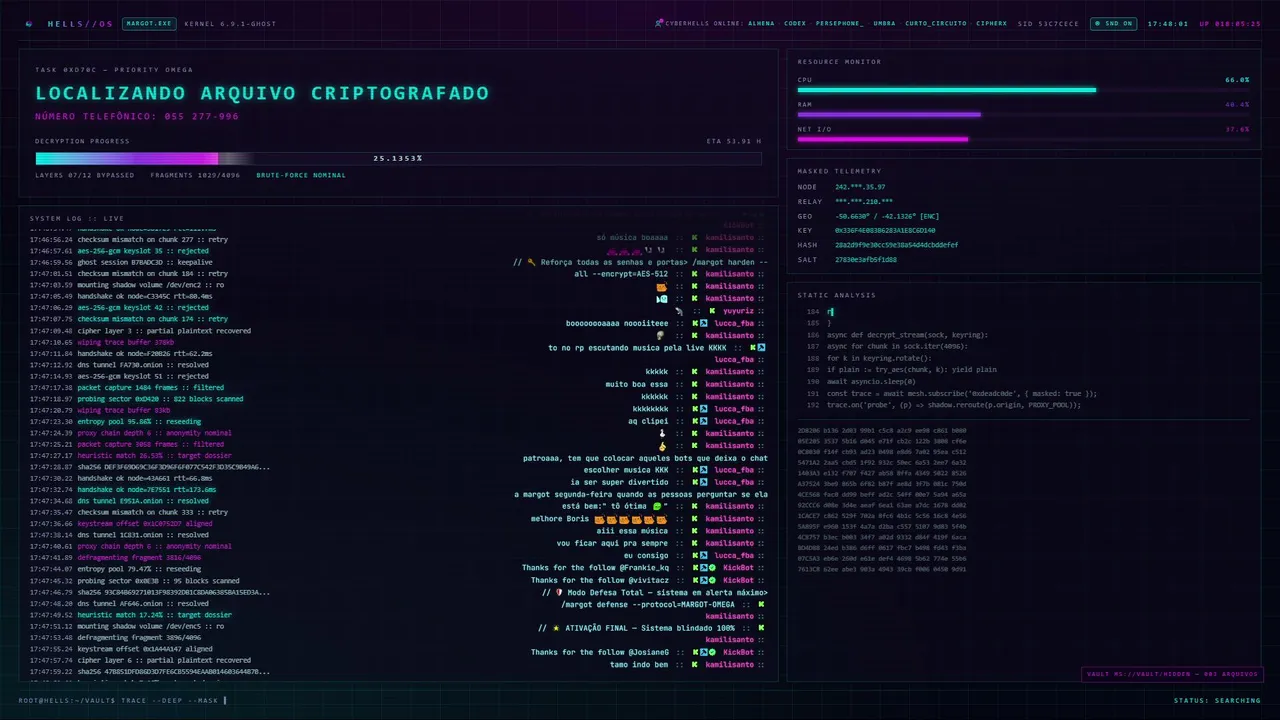The width and height of the screenshot is (1280, 720).
Task: Click the yuyuriz username in chat
Action: coord(738,311)
